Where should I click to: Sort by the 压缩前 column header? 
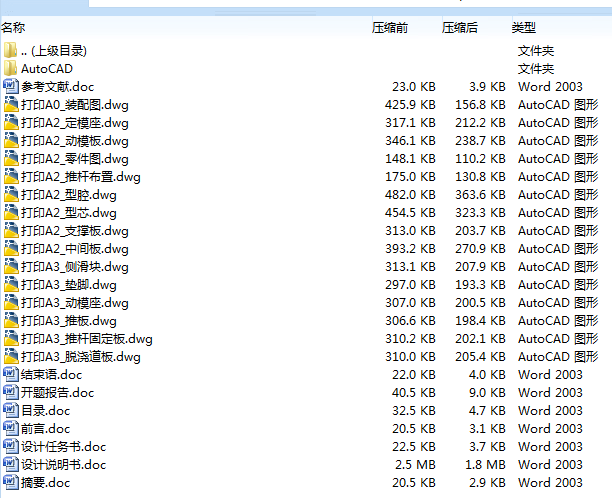(390, 27)
